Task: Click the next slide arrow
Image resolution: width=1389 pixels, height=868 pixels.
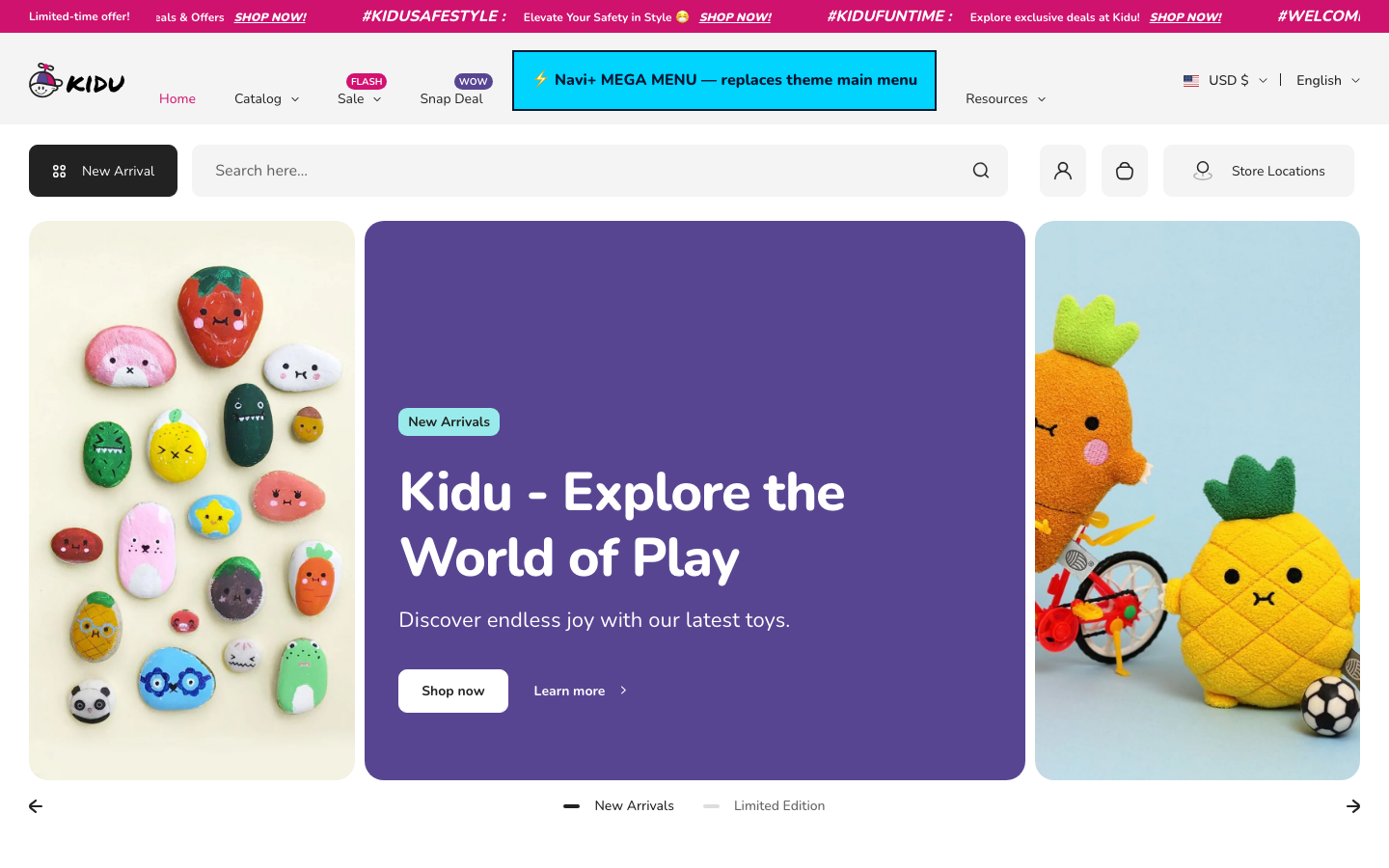Action: tap(1353, 806)
